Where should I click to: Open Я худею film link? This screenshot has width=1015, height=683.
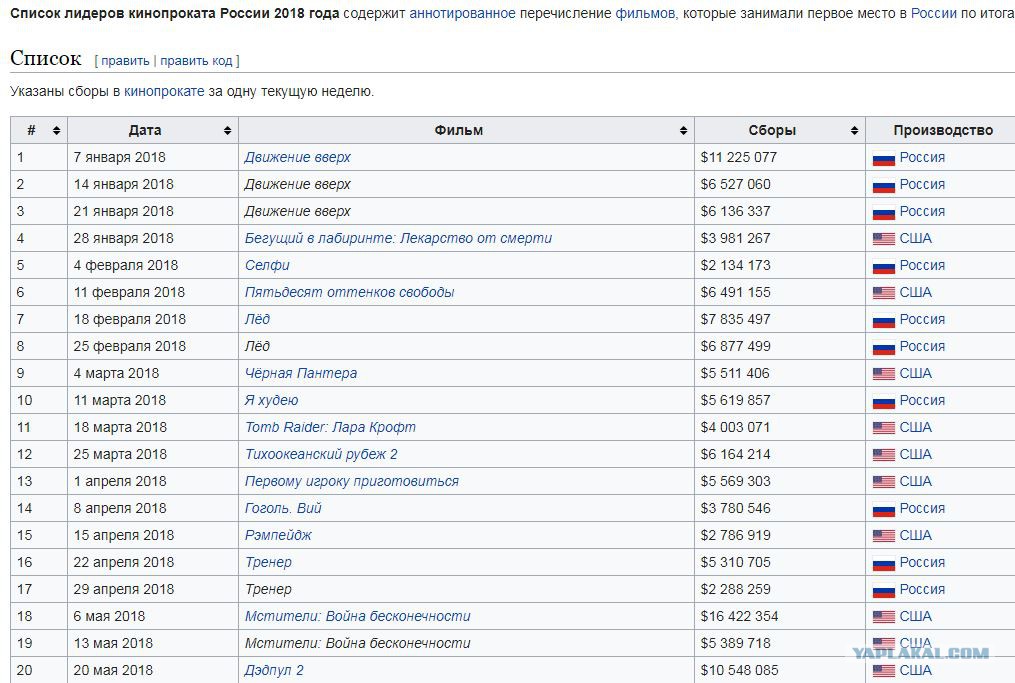point(271,400)
